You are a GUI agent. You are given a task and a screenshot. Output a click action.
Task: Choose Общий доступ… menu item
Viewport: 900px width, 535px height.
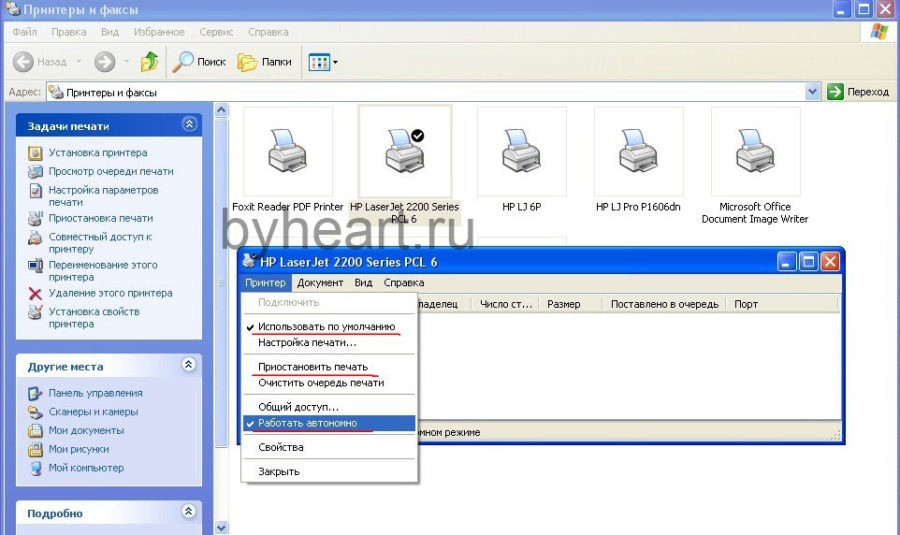[x=328, y=406]
